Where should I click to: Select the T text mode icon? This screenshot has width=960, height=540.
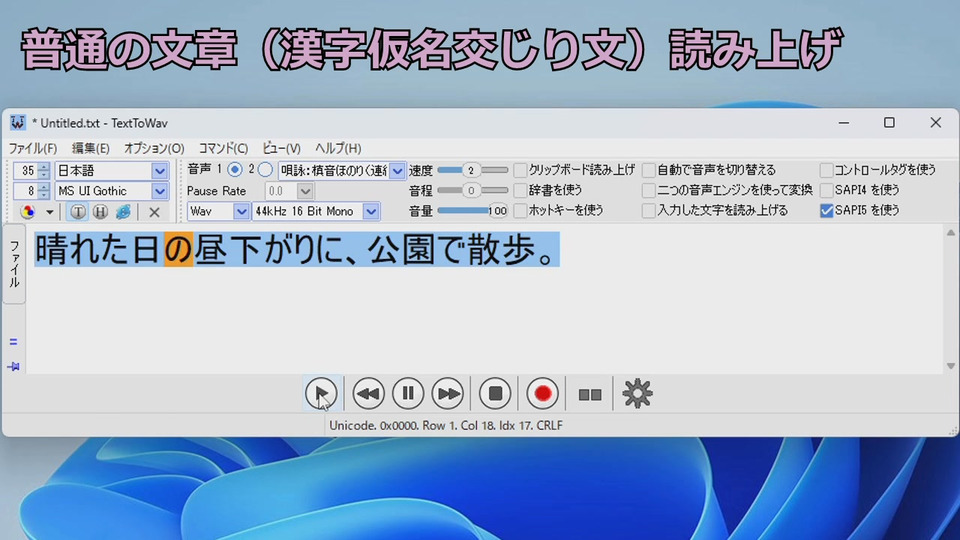tap(78, 212)
